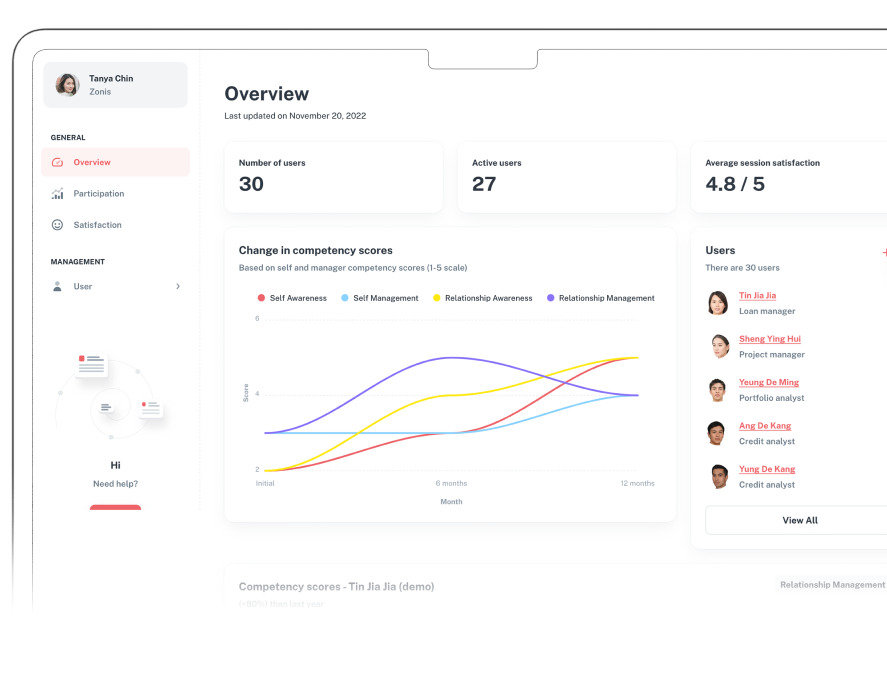The image size is (887, 699).
Task: Click Tin Jia Jia's avatar photo
Action: point(718,303)
